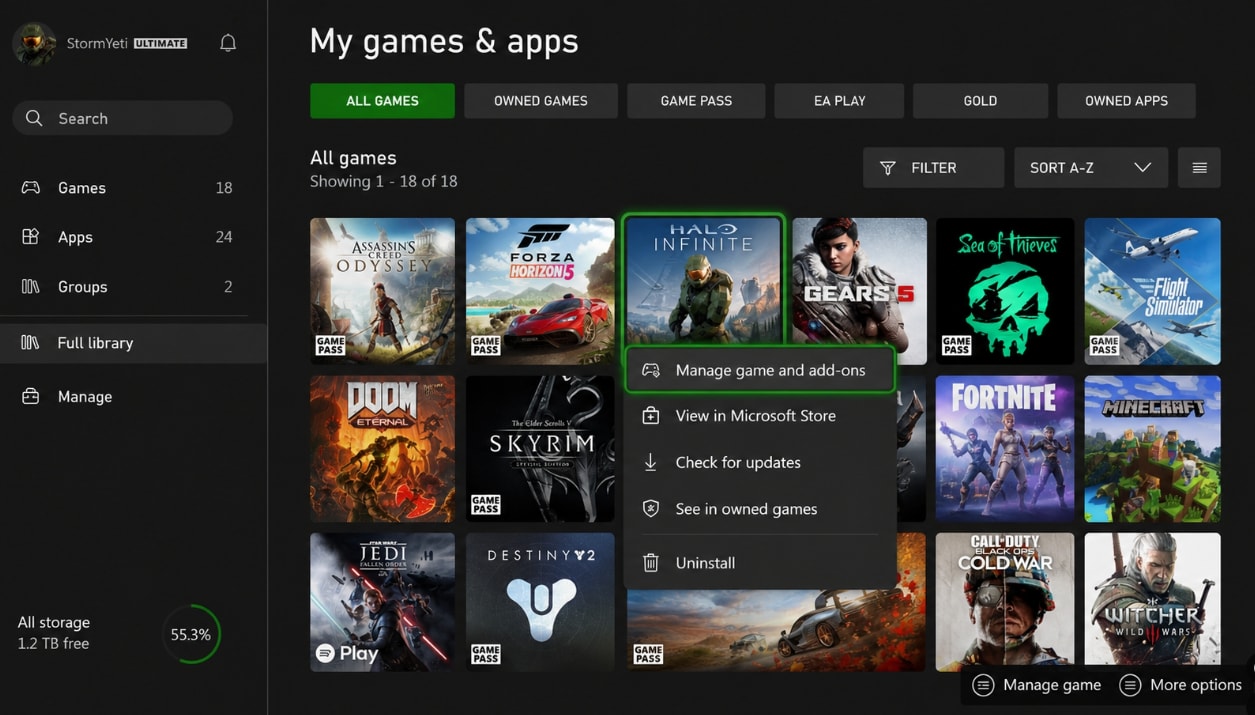The height and width of the screenshot is (715, 1255).
Task: Open Groups in the sidebar
Action: pyautogui.click(x=127, y=286)
